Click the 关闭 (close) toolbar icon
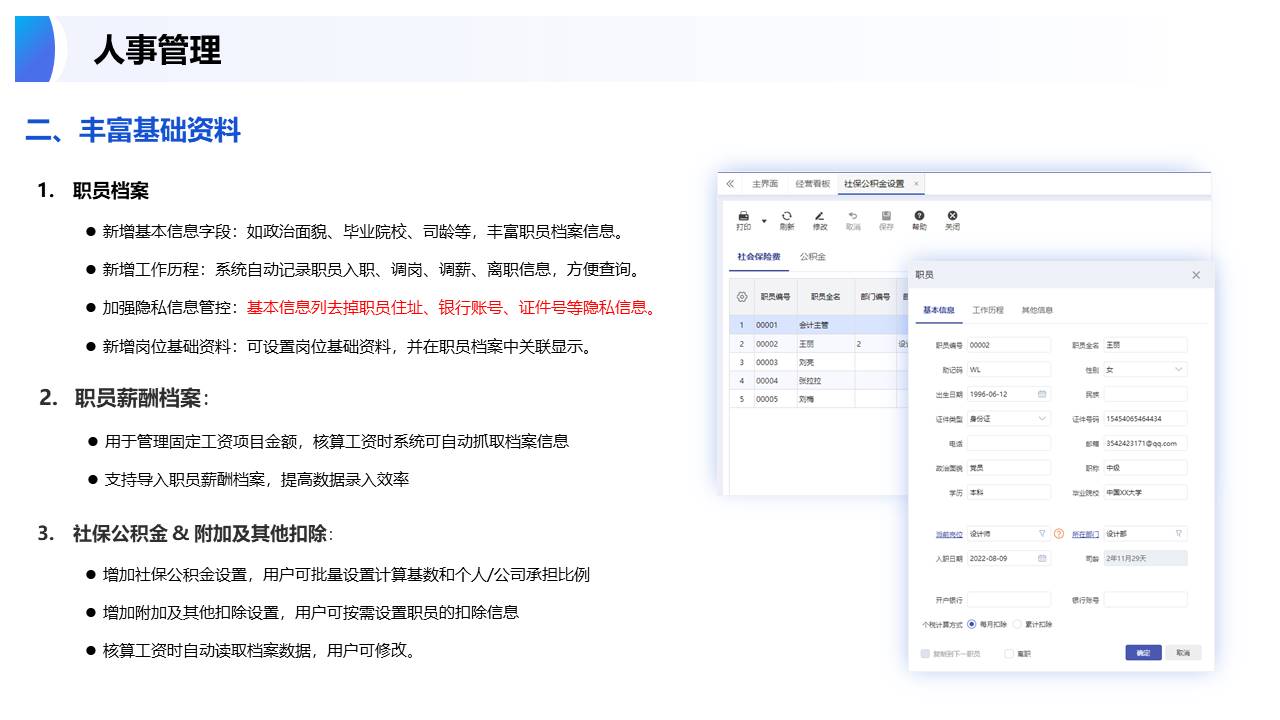Image resolution: width=1280 pixels, height=720 pixels. [x=952, y=216]
